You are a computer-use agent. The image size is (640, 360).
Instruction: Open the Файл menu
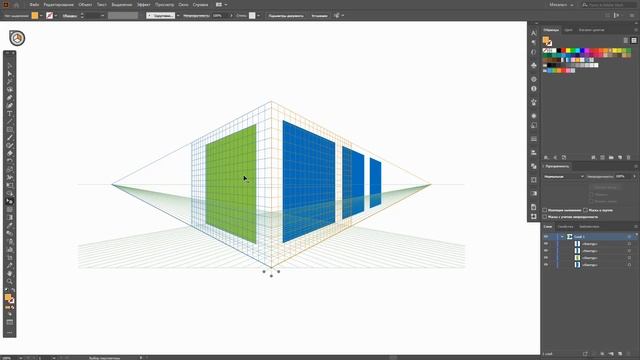point(34,4)
